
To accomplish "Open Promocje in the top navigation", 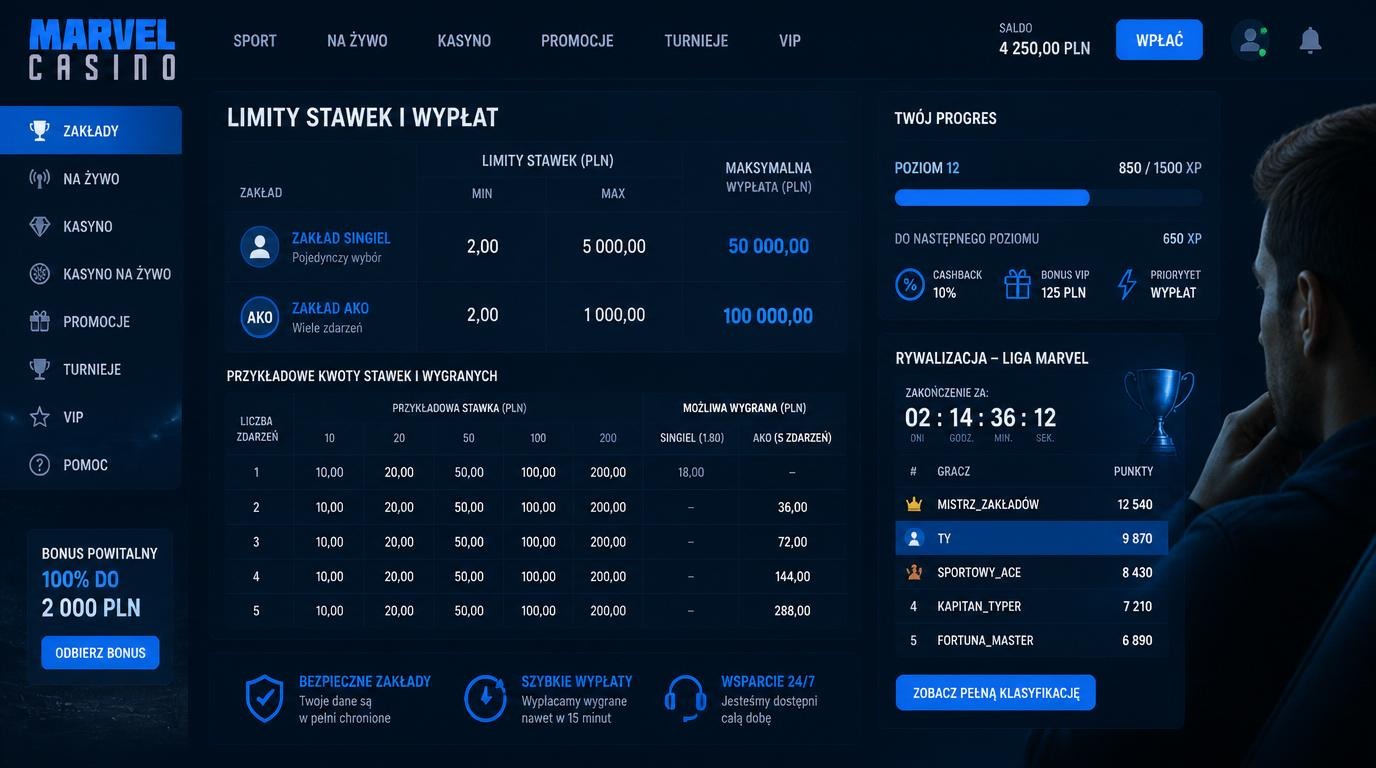I will click(x=577, y=41).
